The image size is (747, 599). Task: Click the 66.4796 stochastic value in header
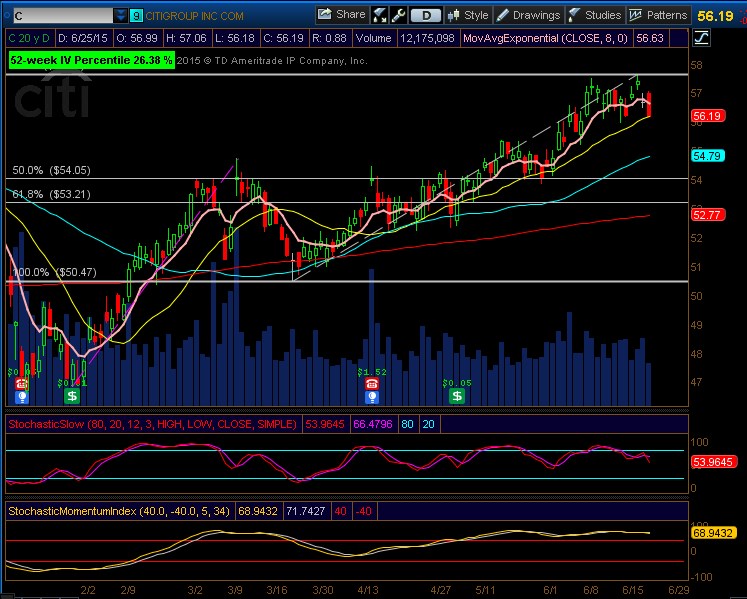[373, 424]
